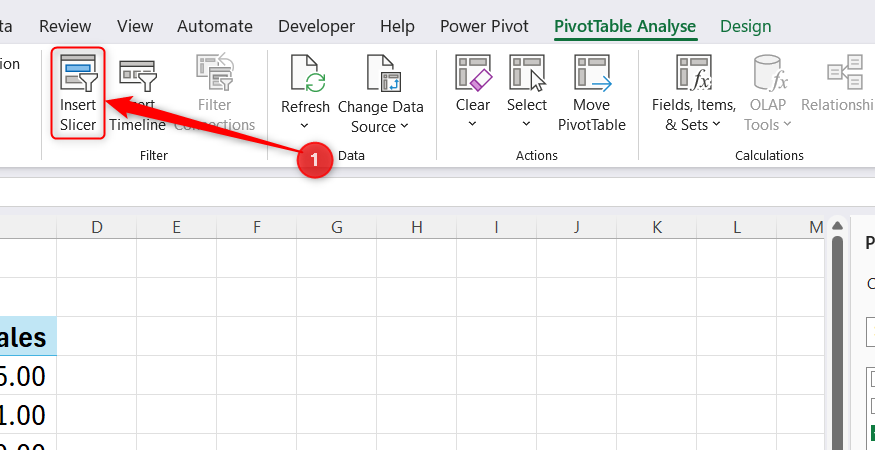Image resolution: width=875 pixels, height=450 pixels.
Task: Open the Developer tab
Action: coord(316,26)
